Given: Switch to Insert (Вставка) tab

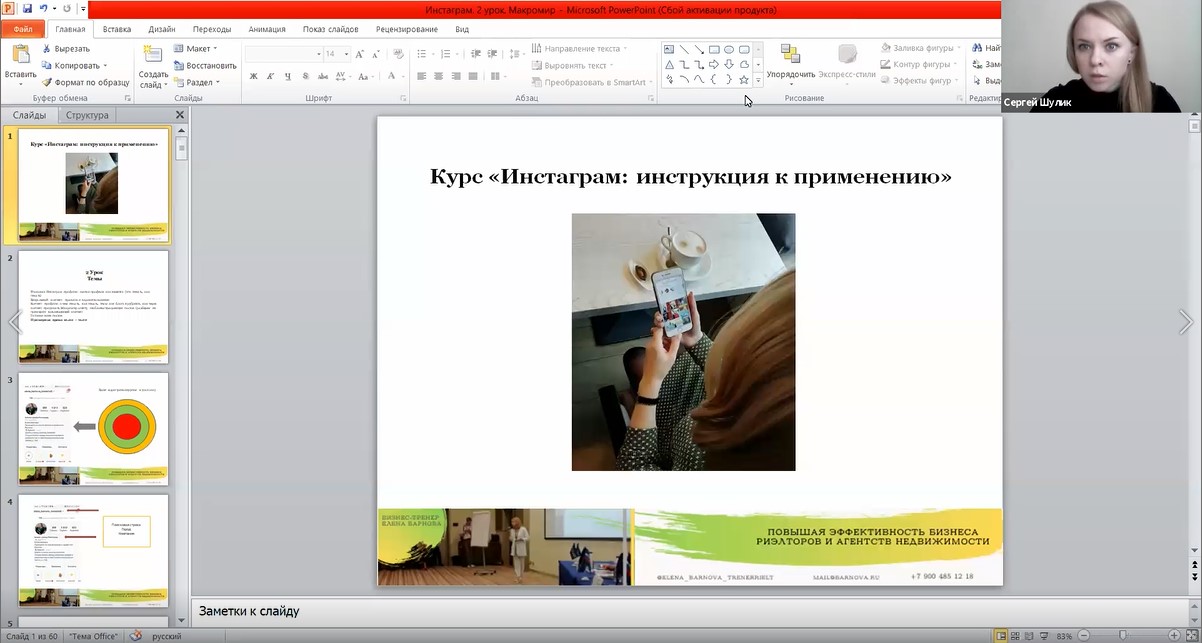Looking at the screenshot, I should [117, 29].
